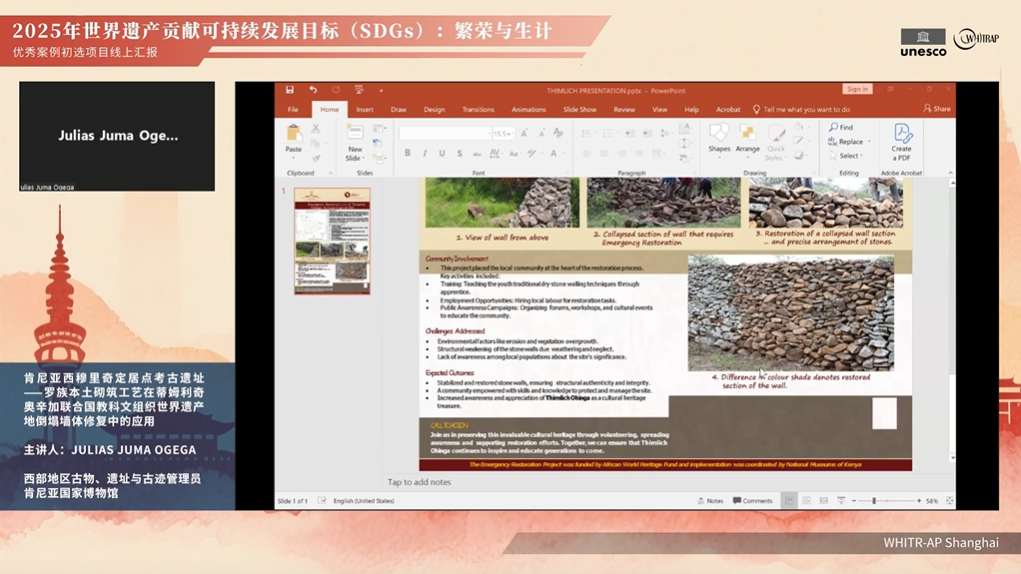1021x574 pixels.
Task: Click the Sign in button
Action: coord(857,90)
